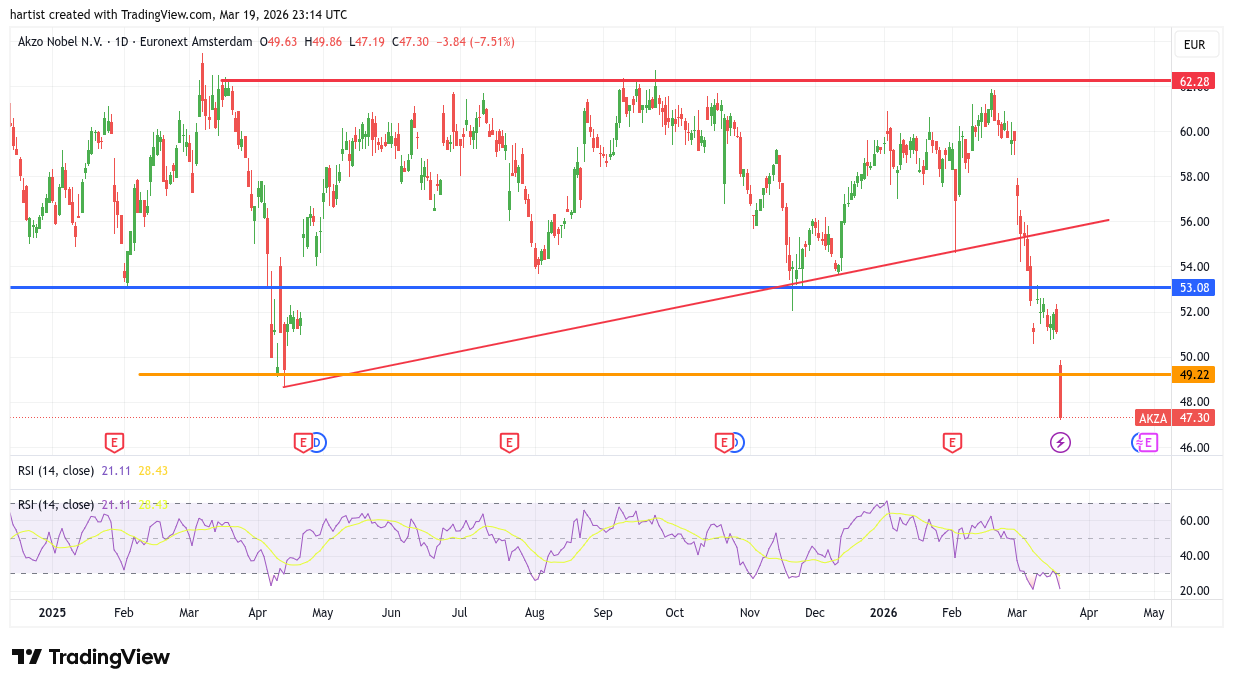Click the earnings marker near February 2025
Image resolution: width=1233 pixels, height=687 pixels.
115,442
